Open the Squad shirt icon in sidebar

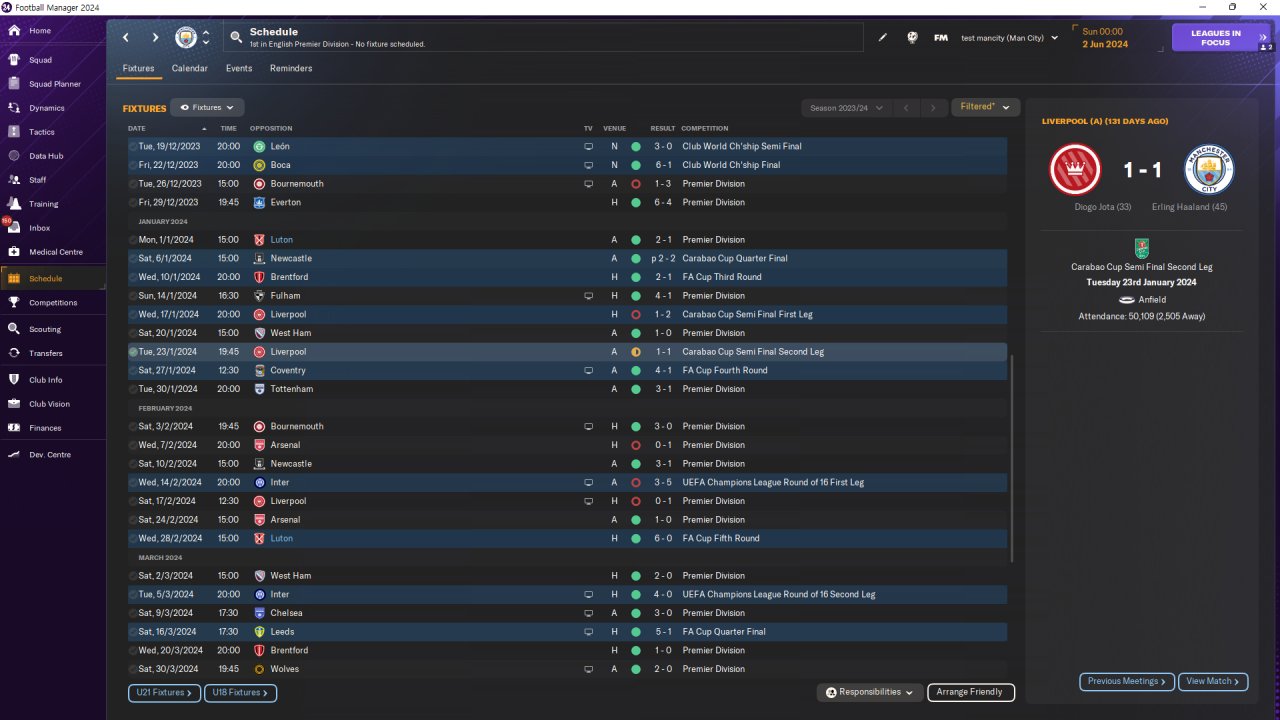coord(14,60)
